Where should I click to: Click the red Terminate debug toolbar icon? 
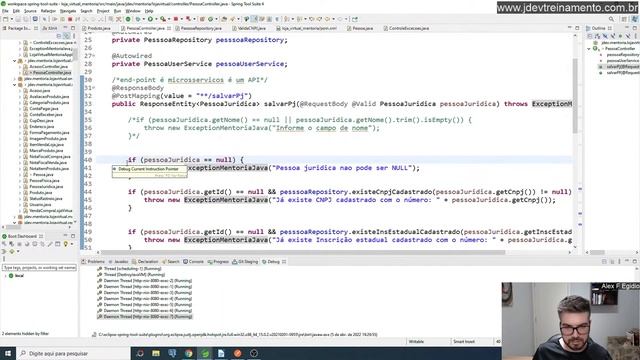point(70,19)
